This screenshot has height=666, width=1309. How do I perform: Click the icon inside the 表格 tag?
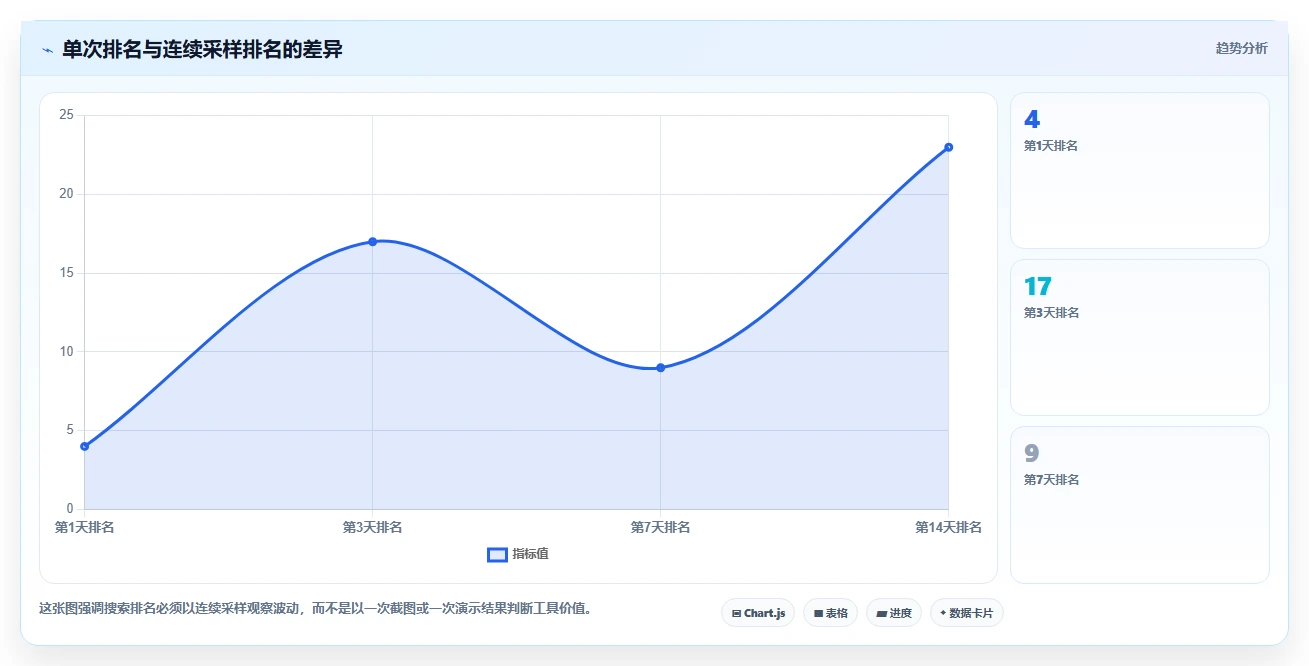[x=818, y=613]
